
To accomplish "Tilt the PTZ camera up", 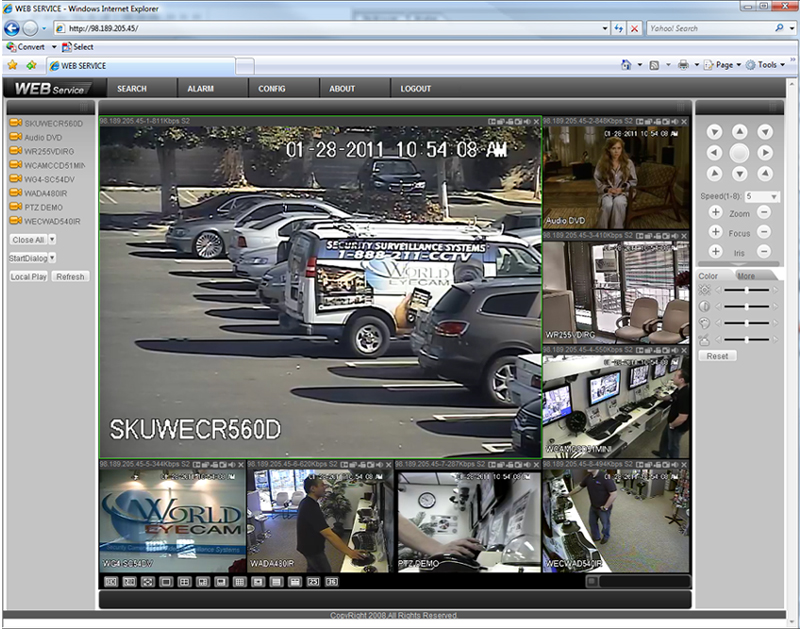I will point(739,132).
